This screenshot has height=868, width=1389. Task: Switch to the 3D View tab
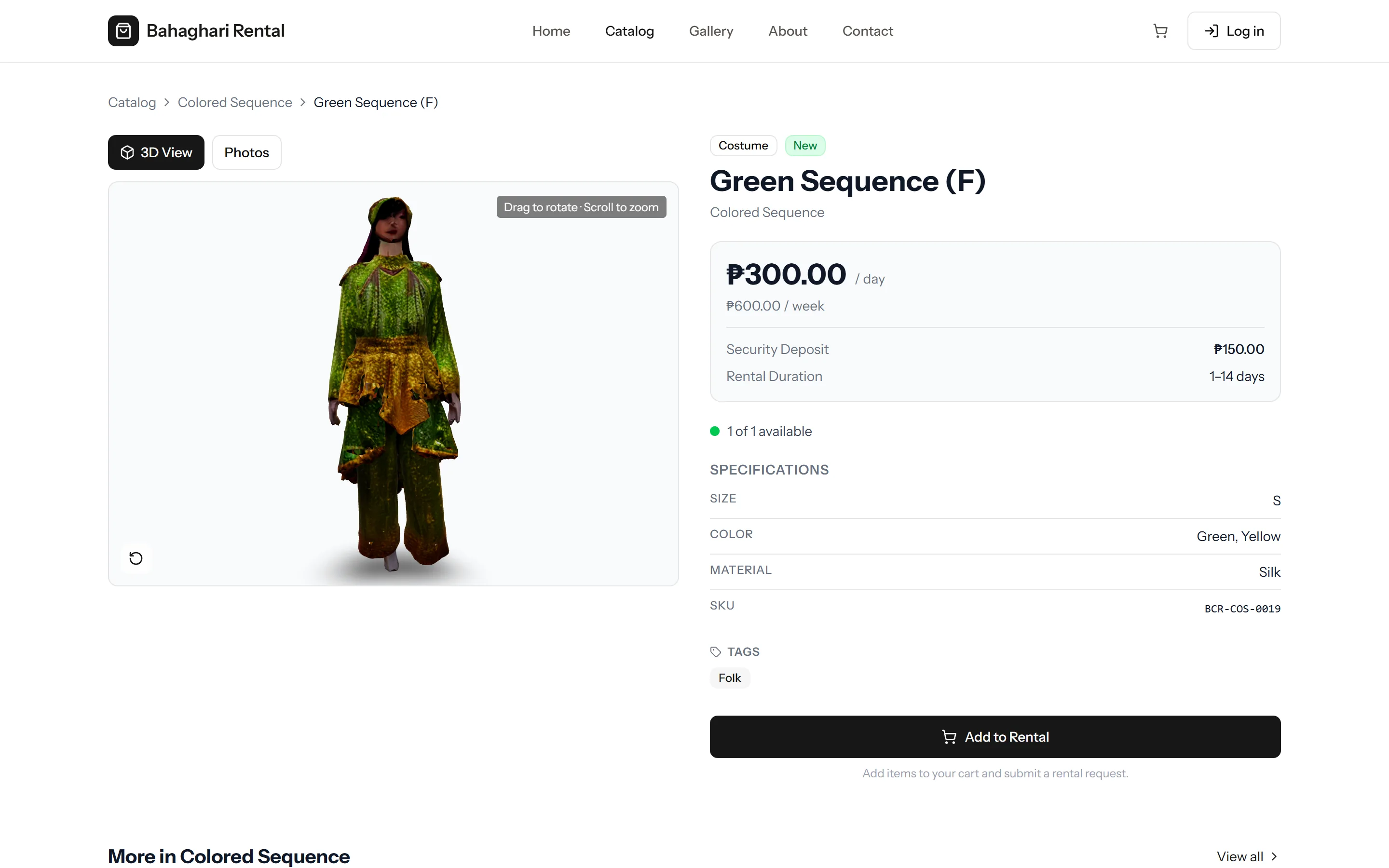156,152
